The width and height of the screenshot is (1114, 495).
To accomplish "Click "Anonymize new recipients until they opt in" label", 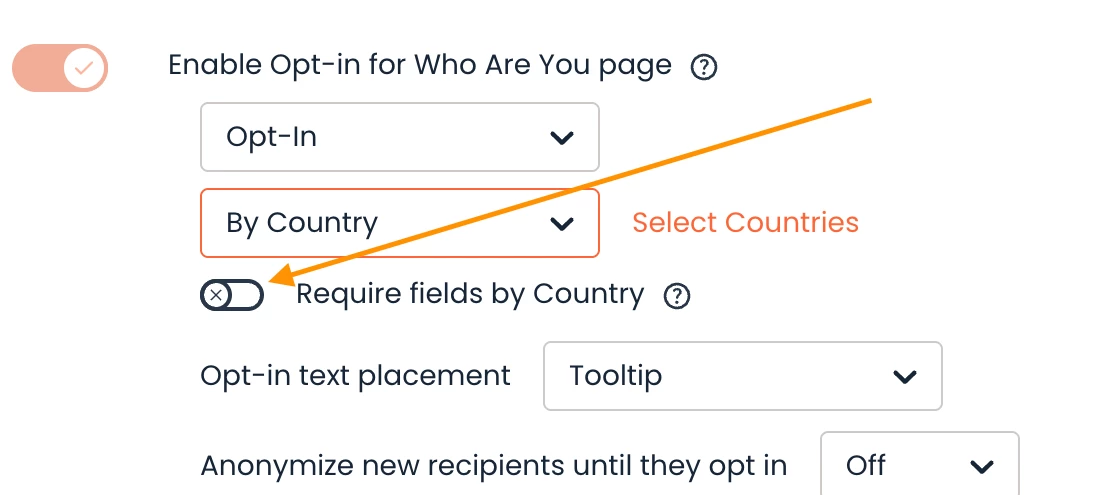I will tap(493, 465).
